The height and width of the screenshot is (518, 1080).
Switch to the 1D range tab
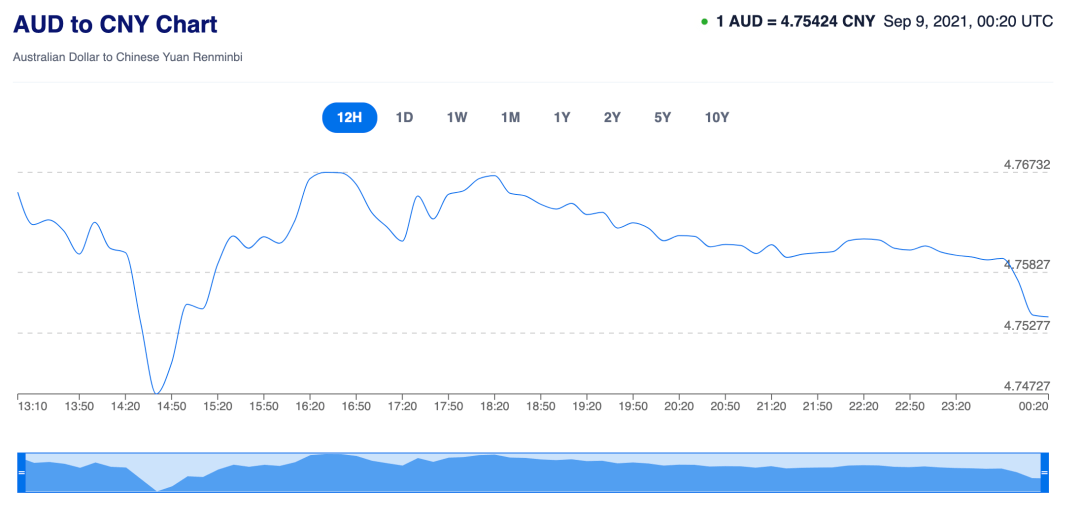pos(404,117)
